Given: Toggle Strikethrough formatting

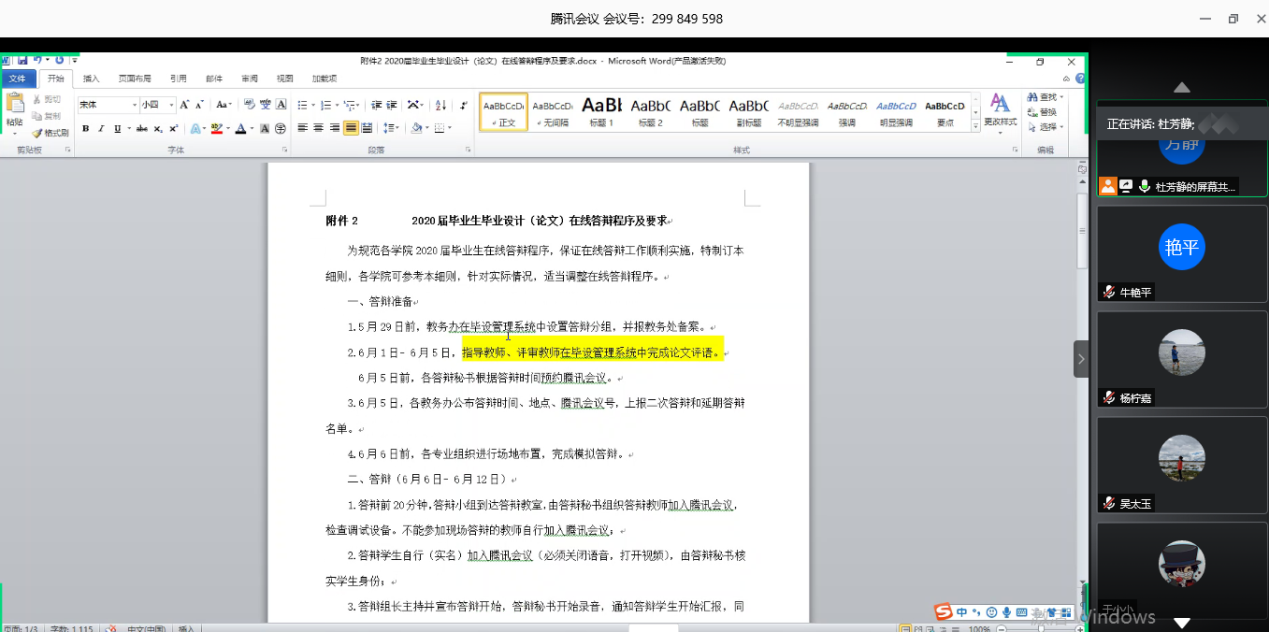Looking at the screenshot, I should click(x=142, y=129).
